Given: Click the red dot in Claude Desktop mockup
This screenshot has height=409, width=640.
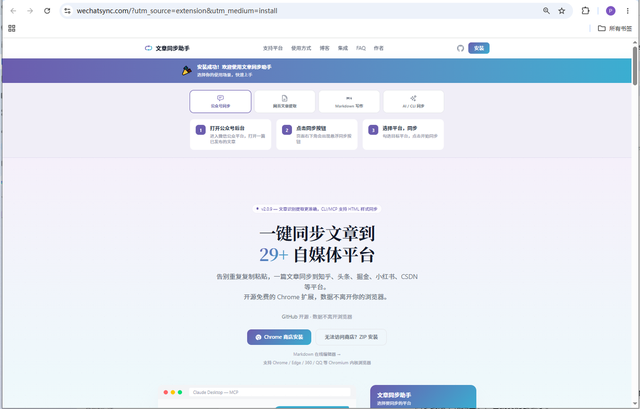Looking at the screenshot, I should pos(166,392).
